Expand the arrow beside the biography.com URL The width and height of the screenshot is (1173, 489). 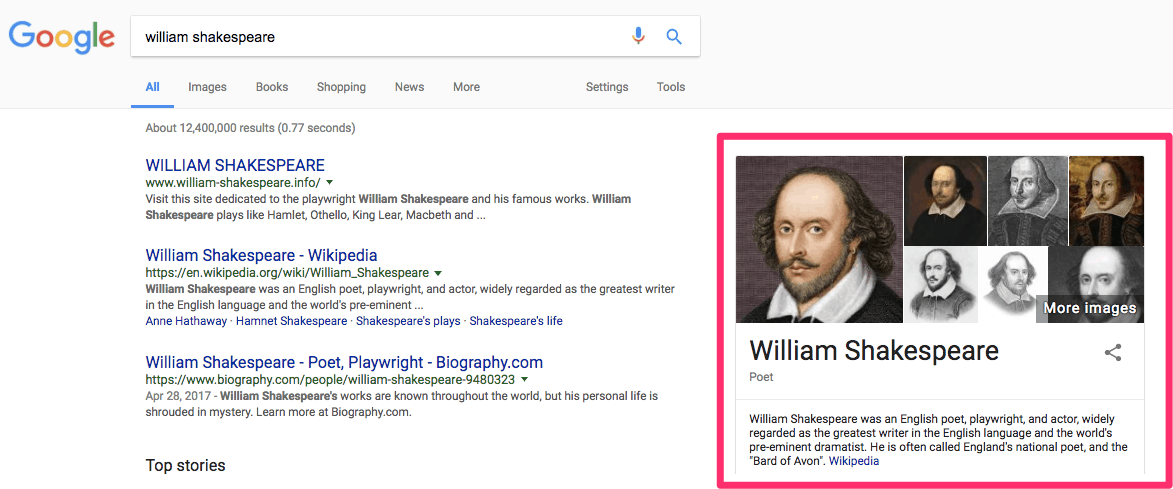click(x=524, y=380)
